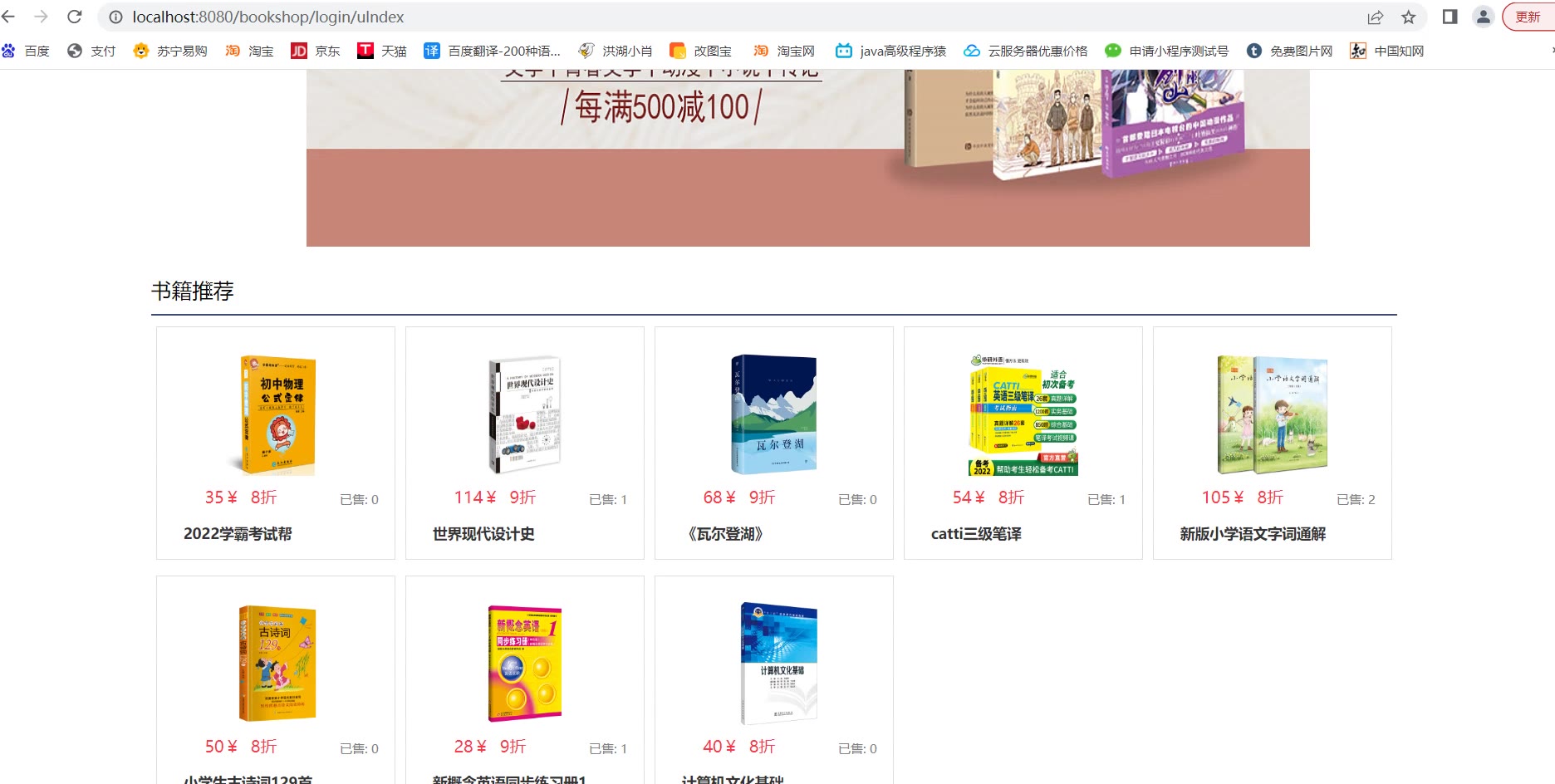Open the 天猫 bookmark
Image resolution: width=1555 pixels, height=784 pixels.
(x=382, y=51)
